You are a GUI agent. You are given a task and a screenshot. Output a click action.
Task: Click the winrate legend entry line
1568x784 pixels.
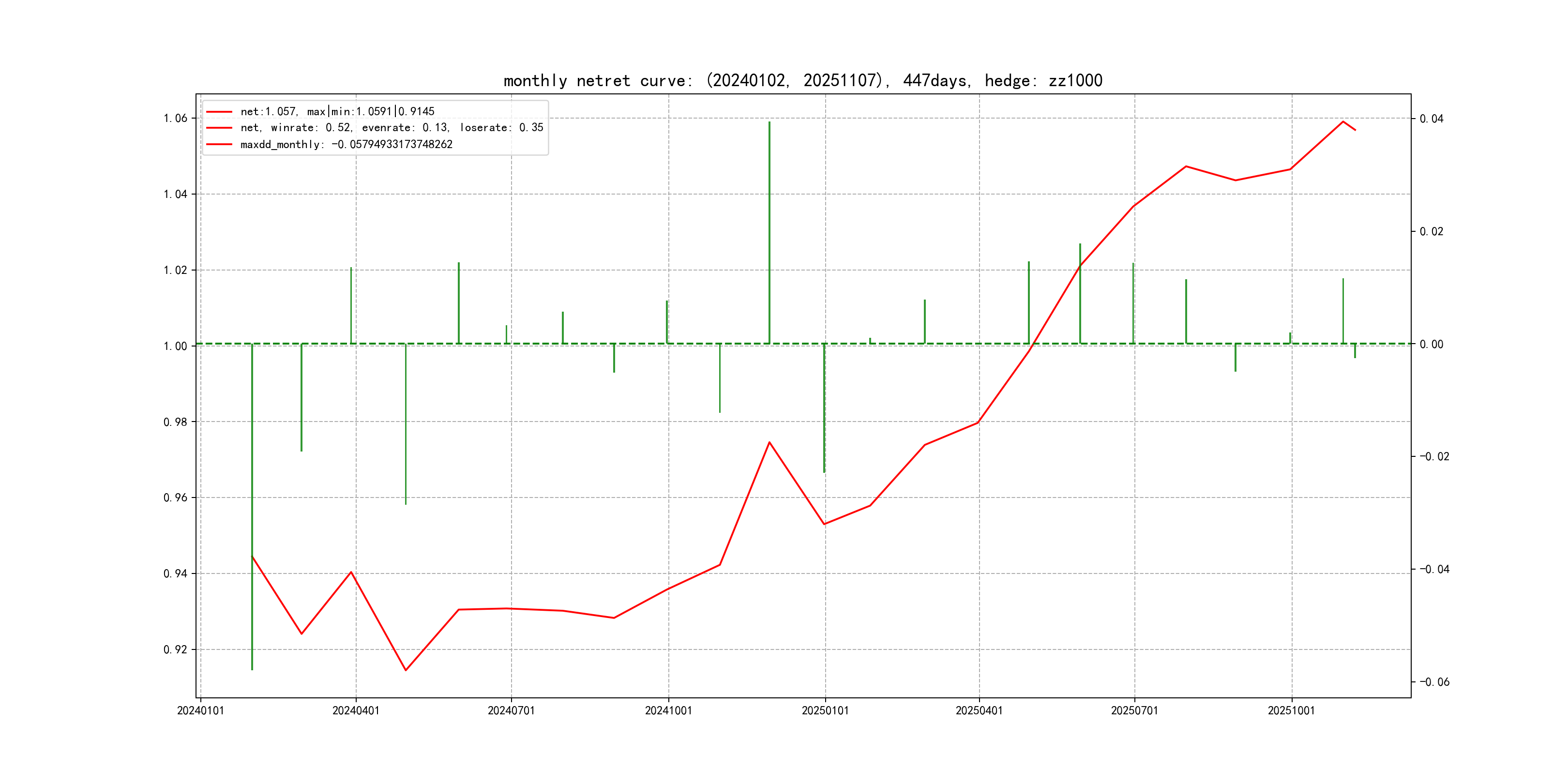(392, 128)
